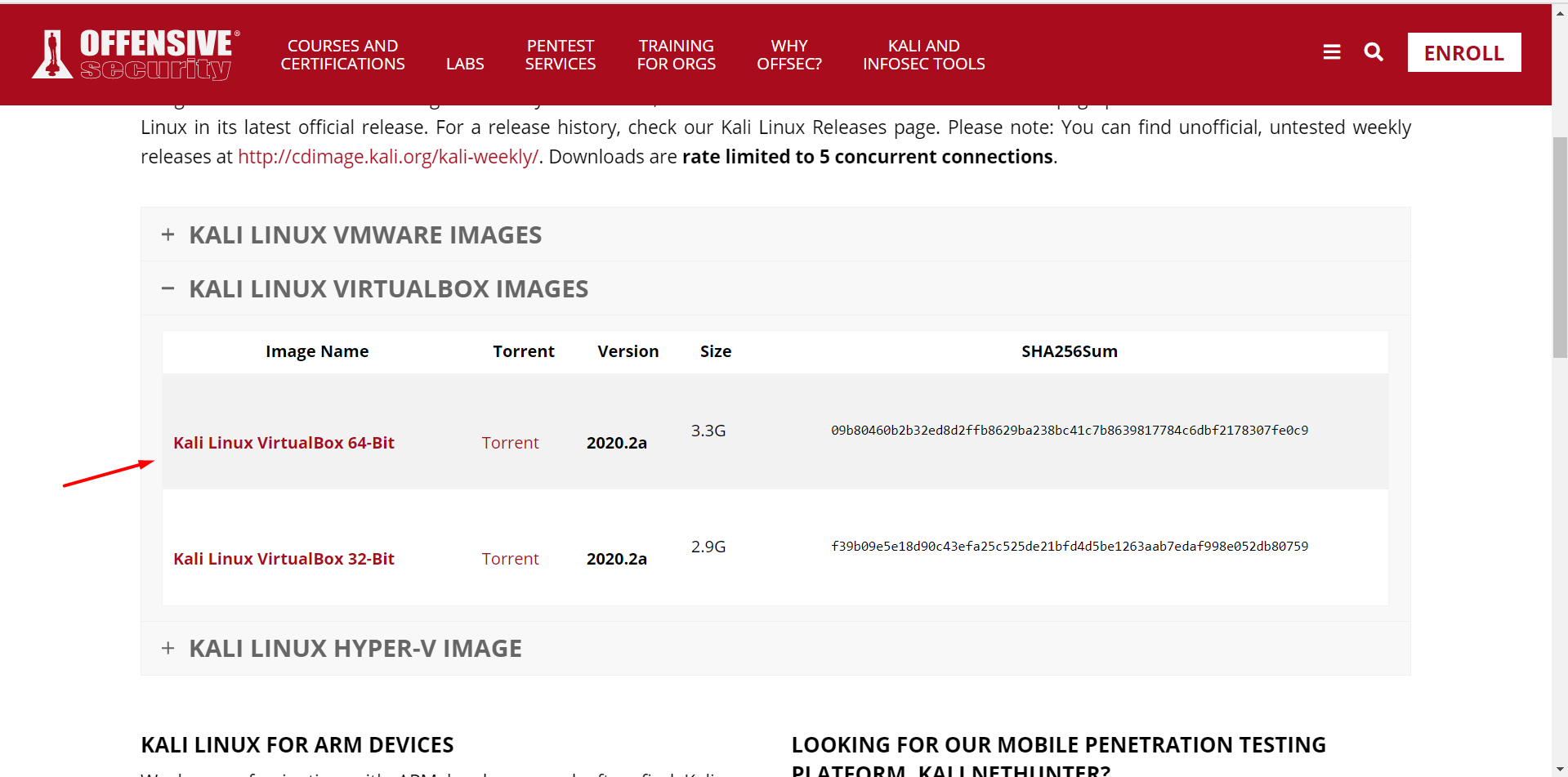Image resolution: width=1568 pixels, height=777 pixels.
Task: Click the 3.3G size value
Action: point(708,431)
